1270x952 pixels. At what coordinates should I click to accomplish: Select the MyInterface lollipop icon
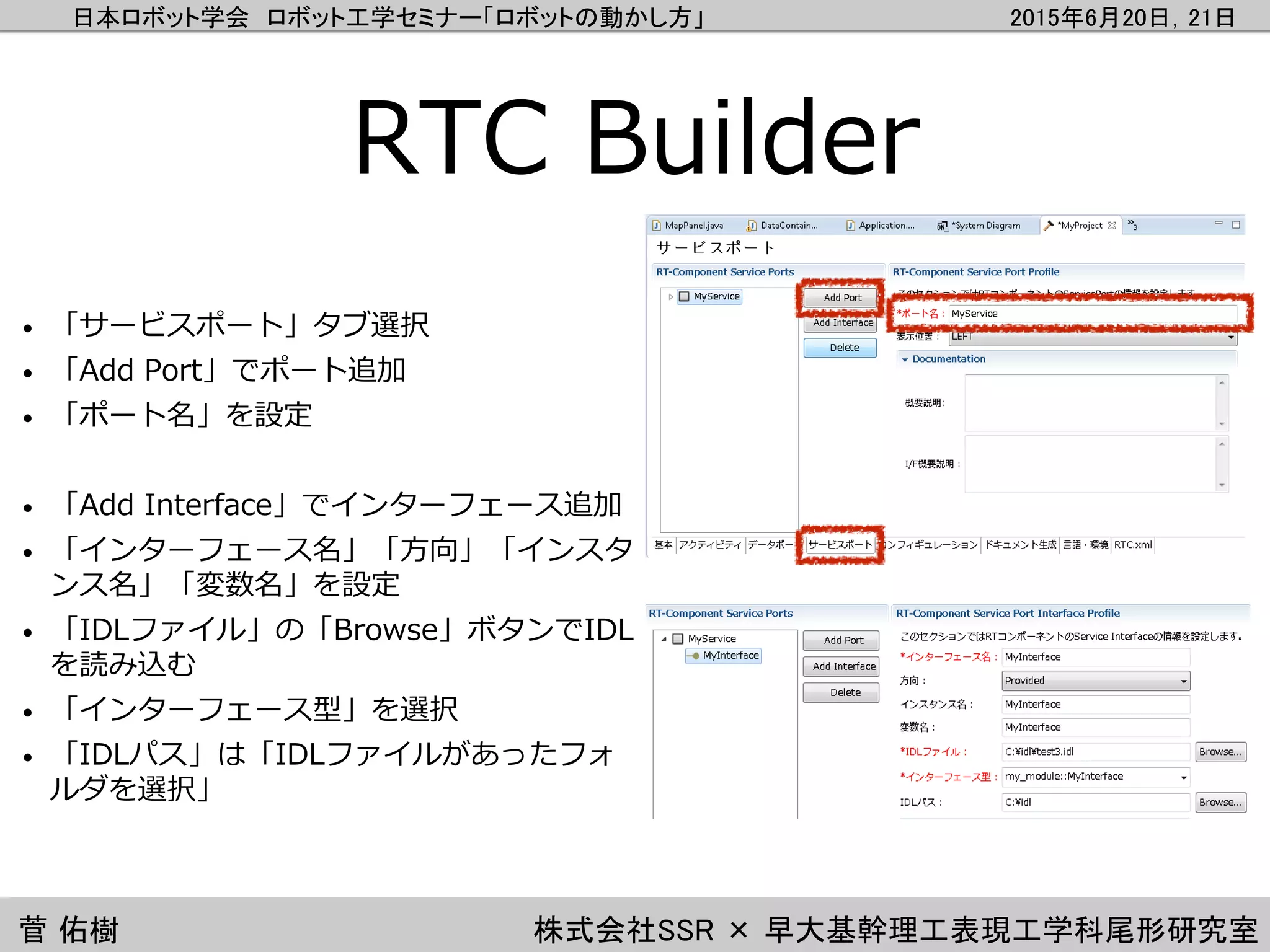pyautogui.click(x=694, y=656)
